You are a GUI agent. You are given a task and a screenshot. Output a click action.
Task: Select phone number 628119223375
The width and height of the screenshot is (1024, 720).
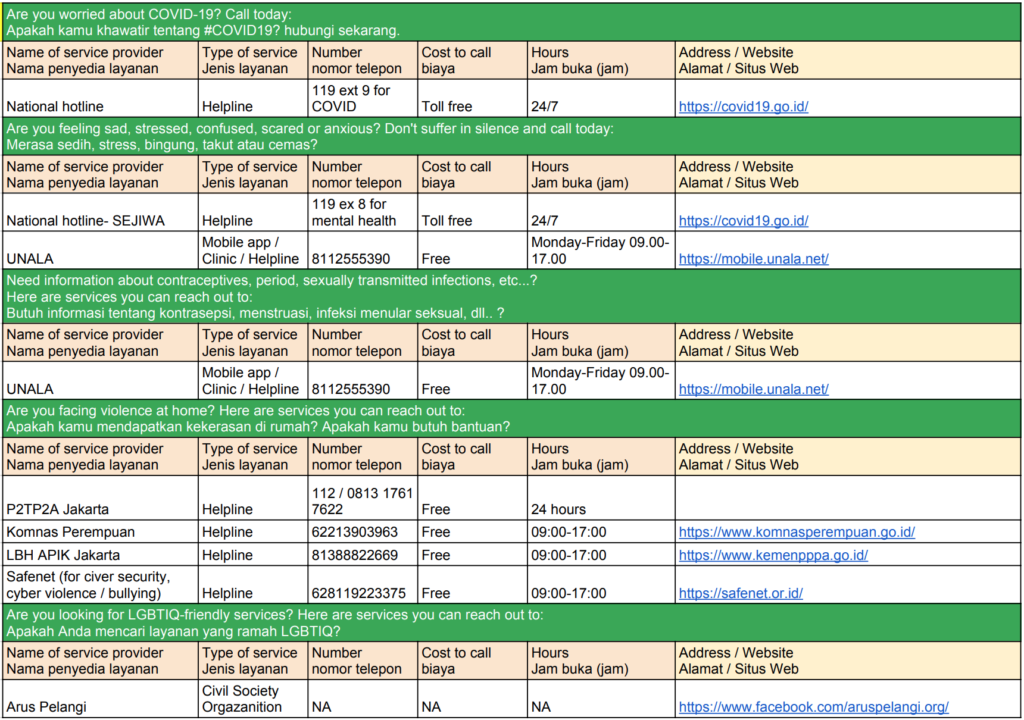click(x=359, y=593)
